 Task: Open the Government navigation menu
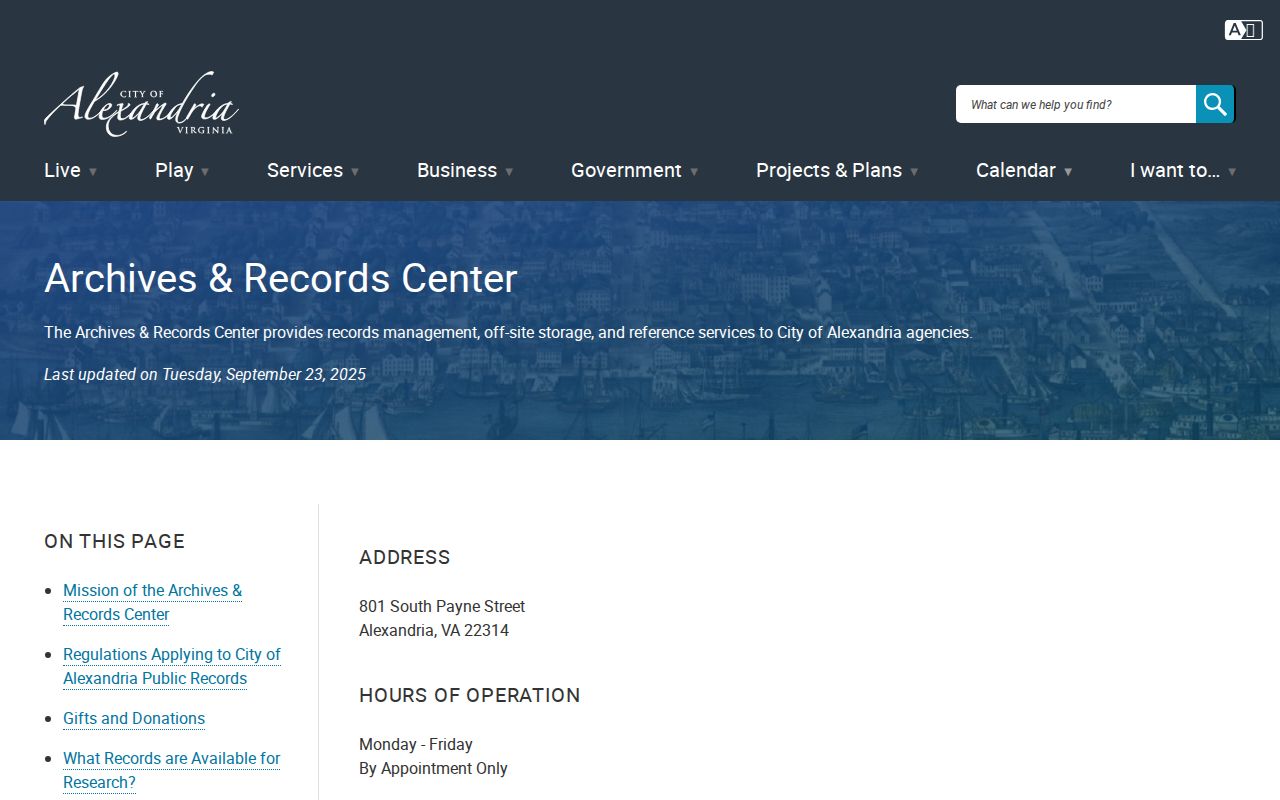[x=626, y=170]
